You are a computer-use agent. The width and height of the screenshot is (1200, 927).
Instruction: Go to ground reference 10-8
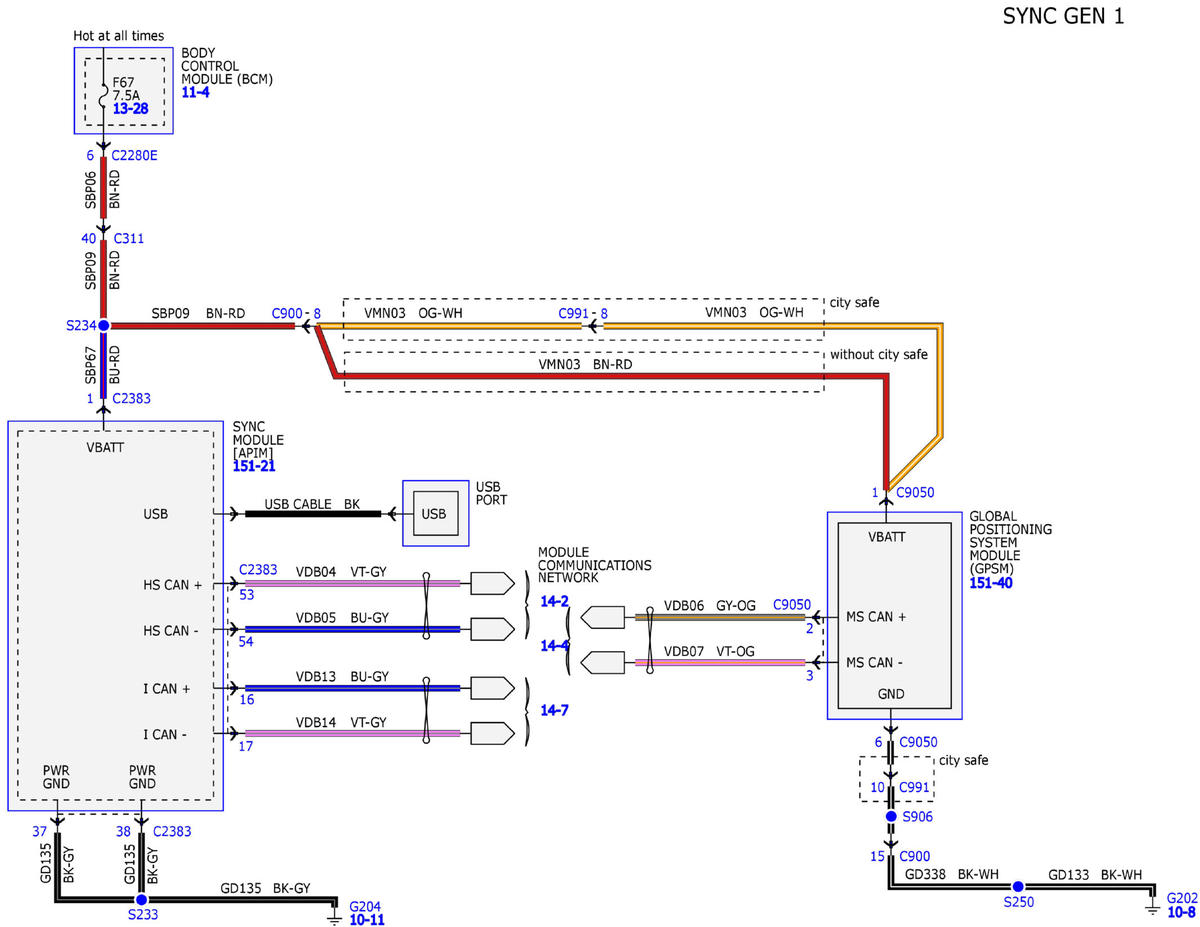click(x=1182, y=912)
